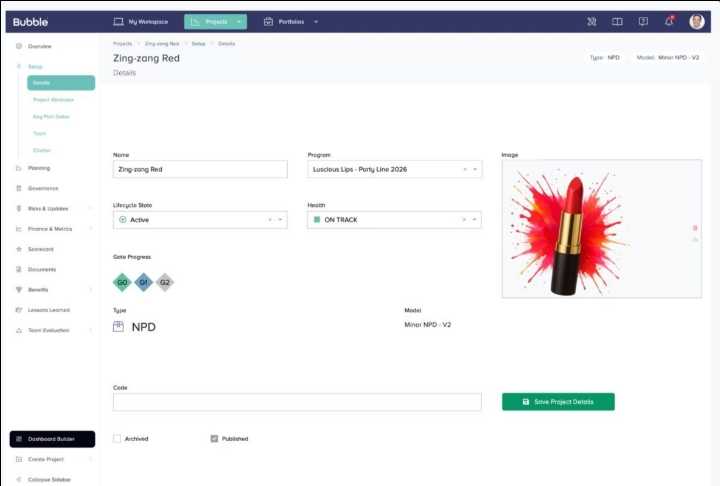720x486 pixels.
Task: Click the icon left of the book icon
Action: click(591, 21)
